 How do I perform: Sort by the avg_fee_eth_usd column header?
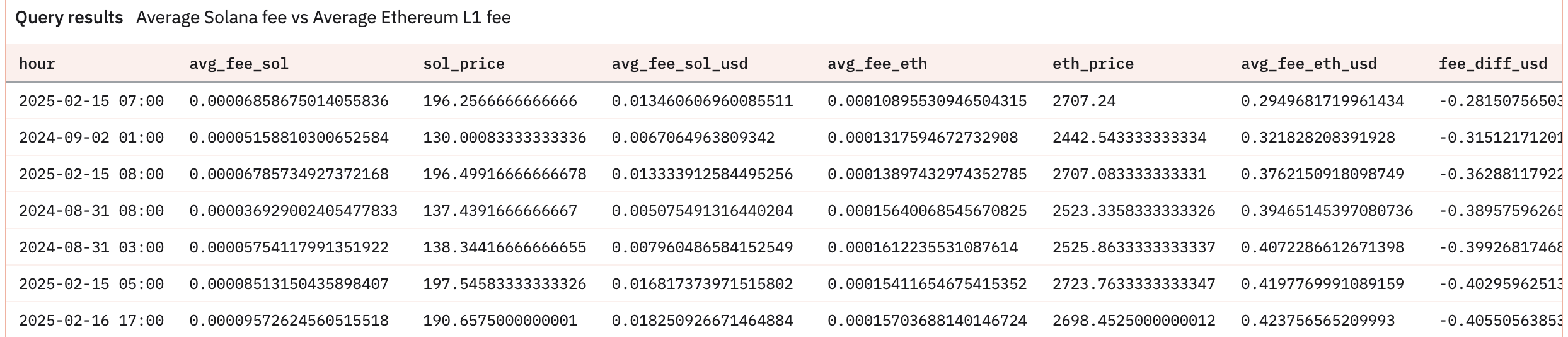(1308, 64)
